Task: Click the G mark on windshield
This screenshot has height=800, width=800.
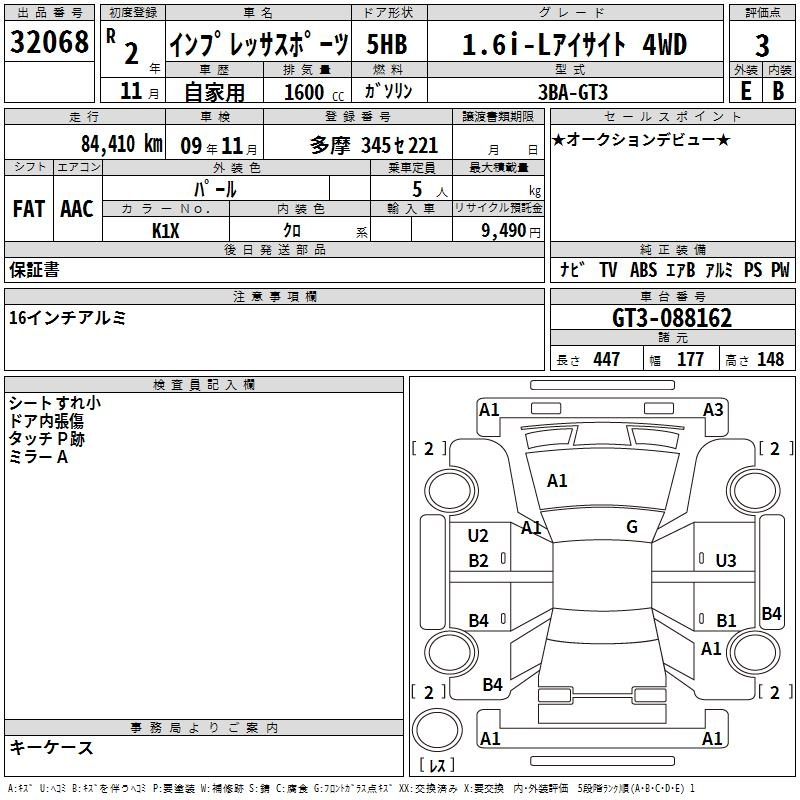Action: tap(632, 526)
